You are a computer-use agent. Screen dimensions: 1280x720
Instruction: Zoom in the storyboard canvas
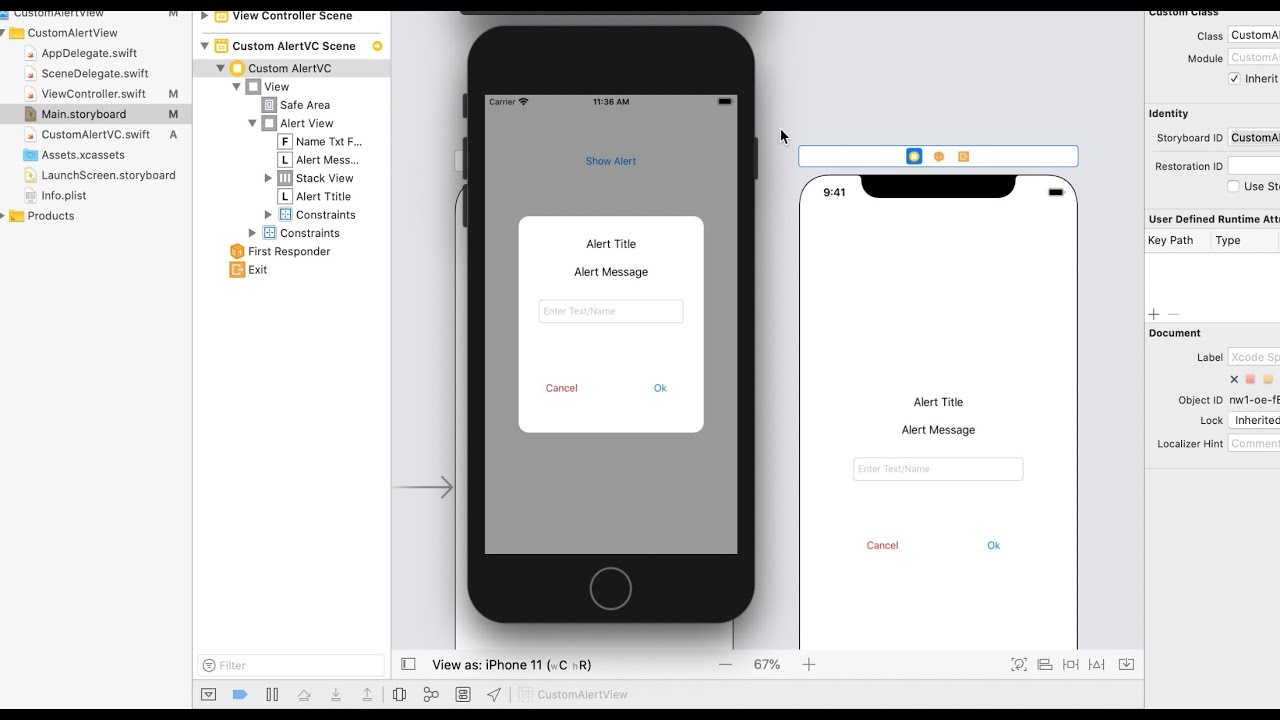click(x=809, y=664)
